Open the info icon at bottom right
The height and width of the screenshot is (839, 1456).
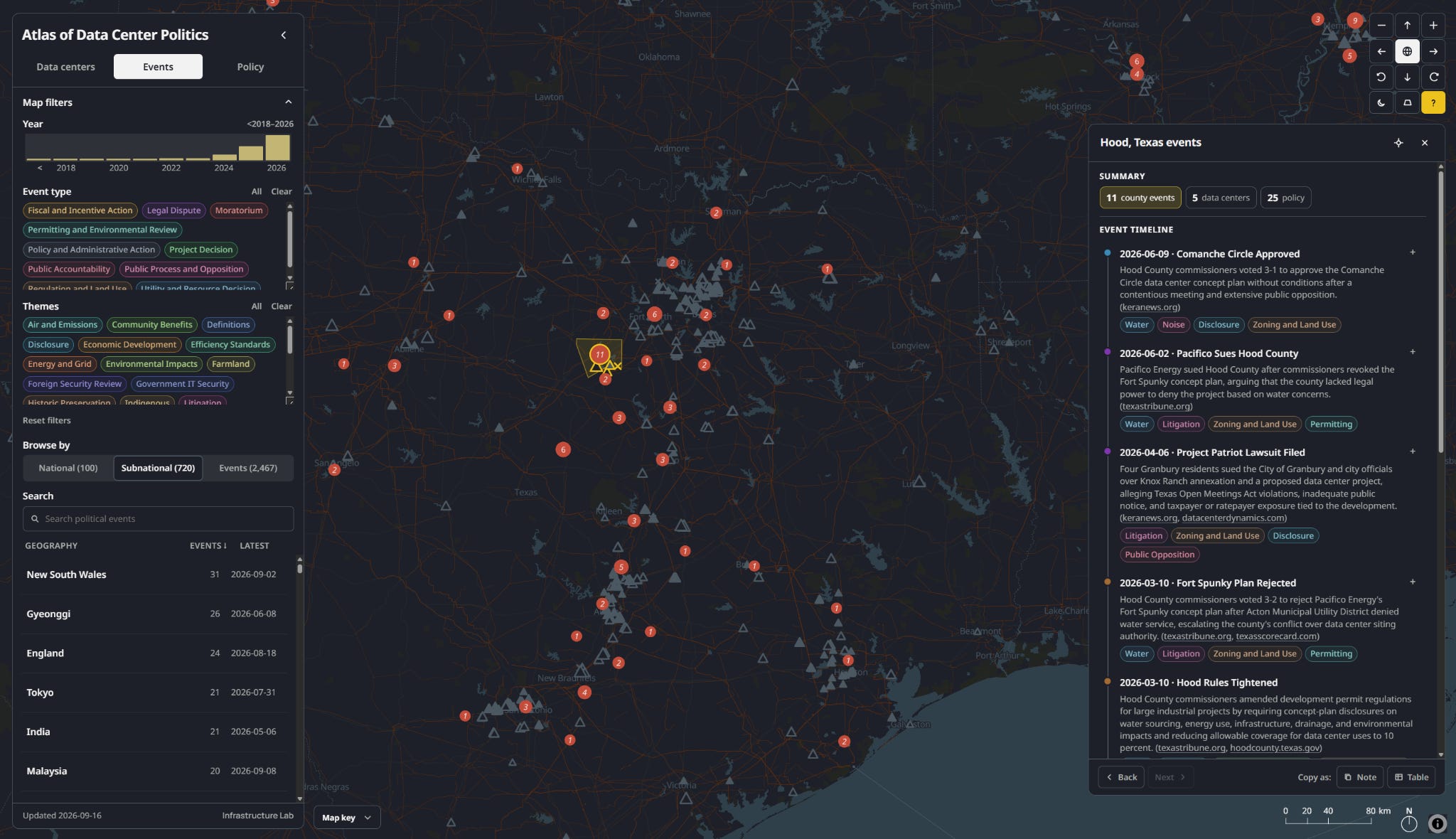pos(1437,823)
